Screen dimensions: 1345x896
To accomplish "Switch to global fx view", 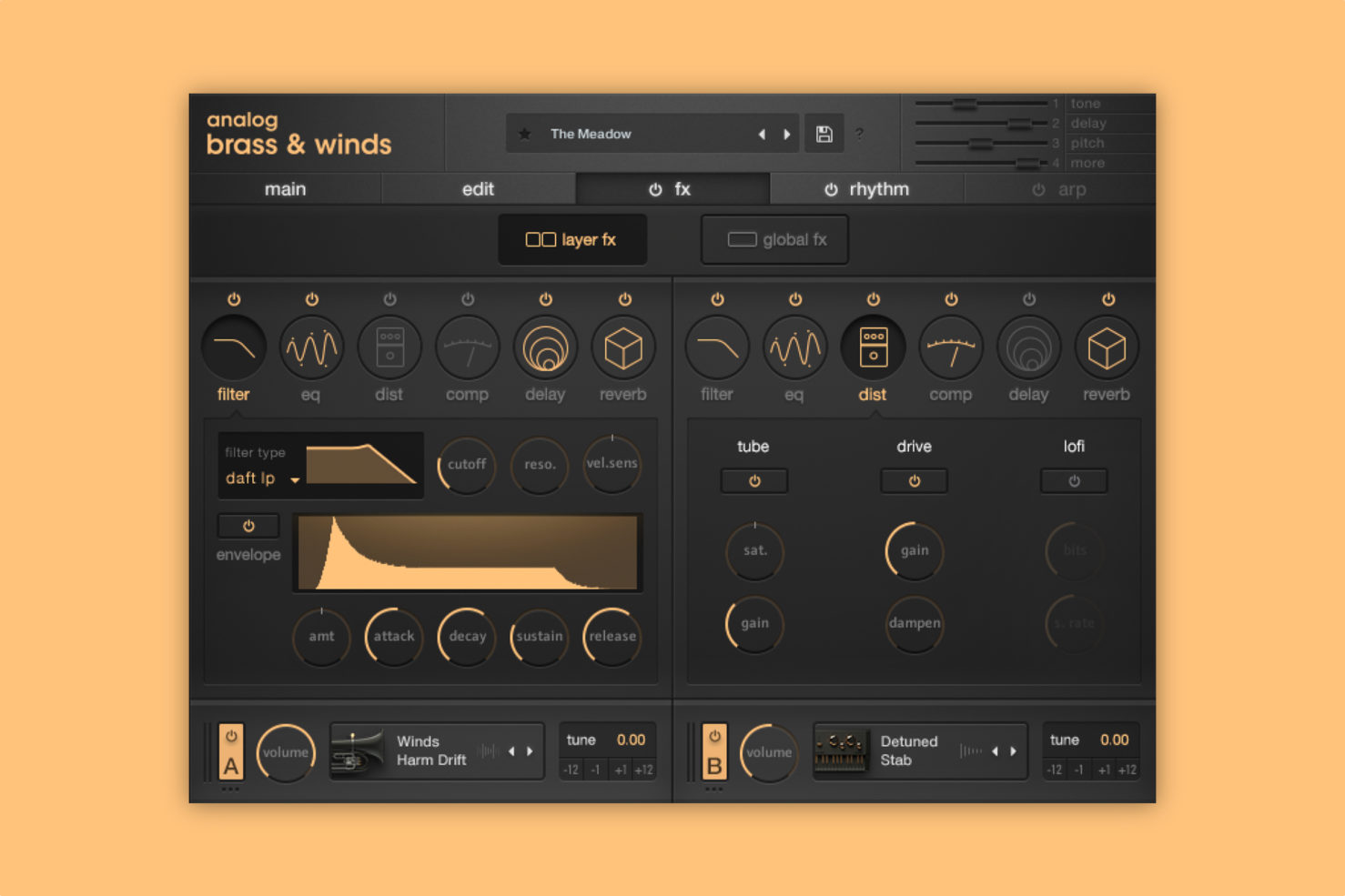I will 774,239.
